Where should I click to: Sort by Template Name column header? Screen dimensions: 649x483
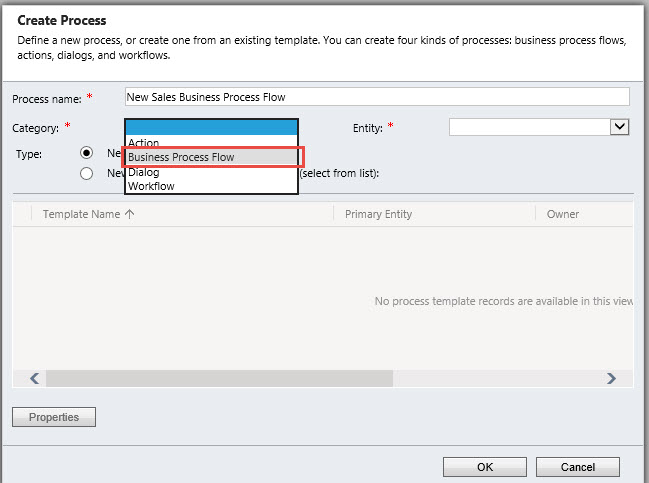(82, 214)
